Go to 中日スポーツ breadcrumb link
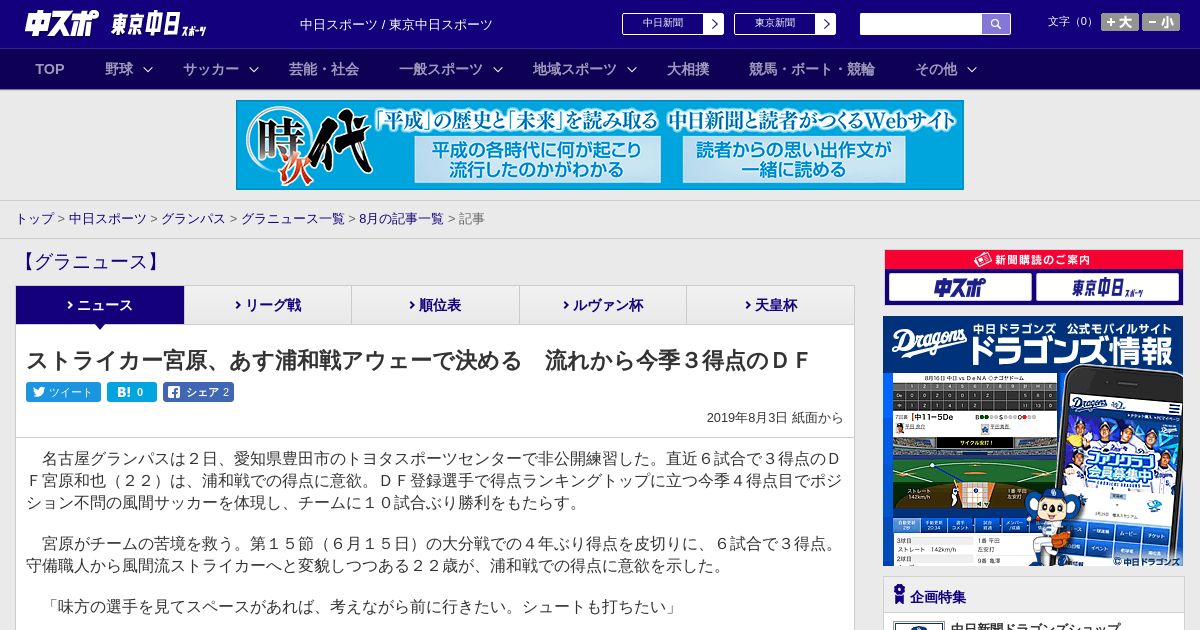Screen dimensions: 1200x630 point(108,219)
